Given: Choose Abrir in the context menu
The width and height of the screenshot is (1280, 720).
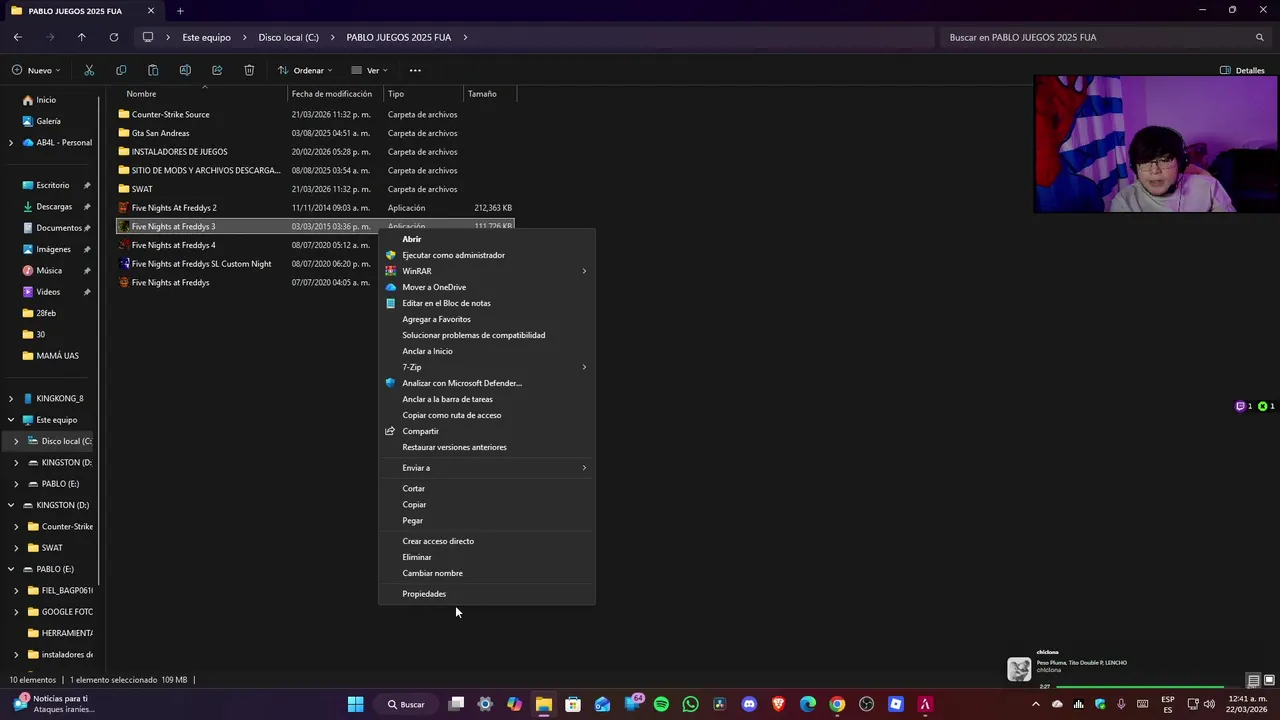Looking at the screenshot, I should click(487, 239).
